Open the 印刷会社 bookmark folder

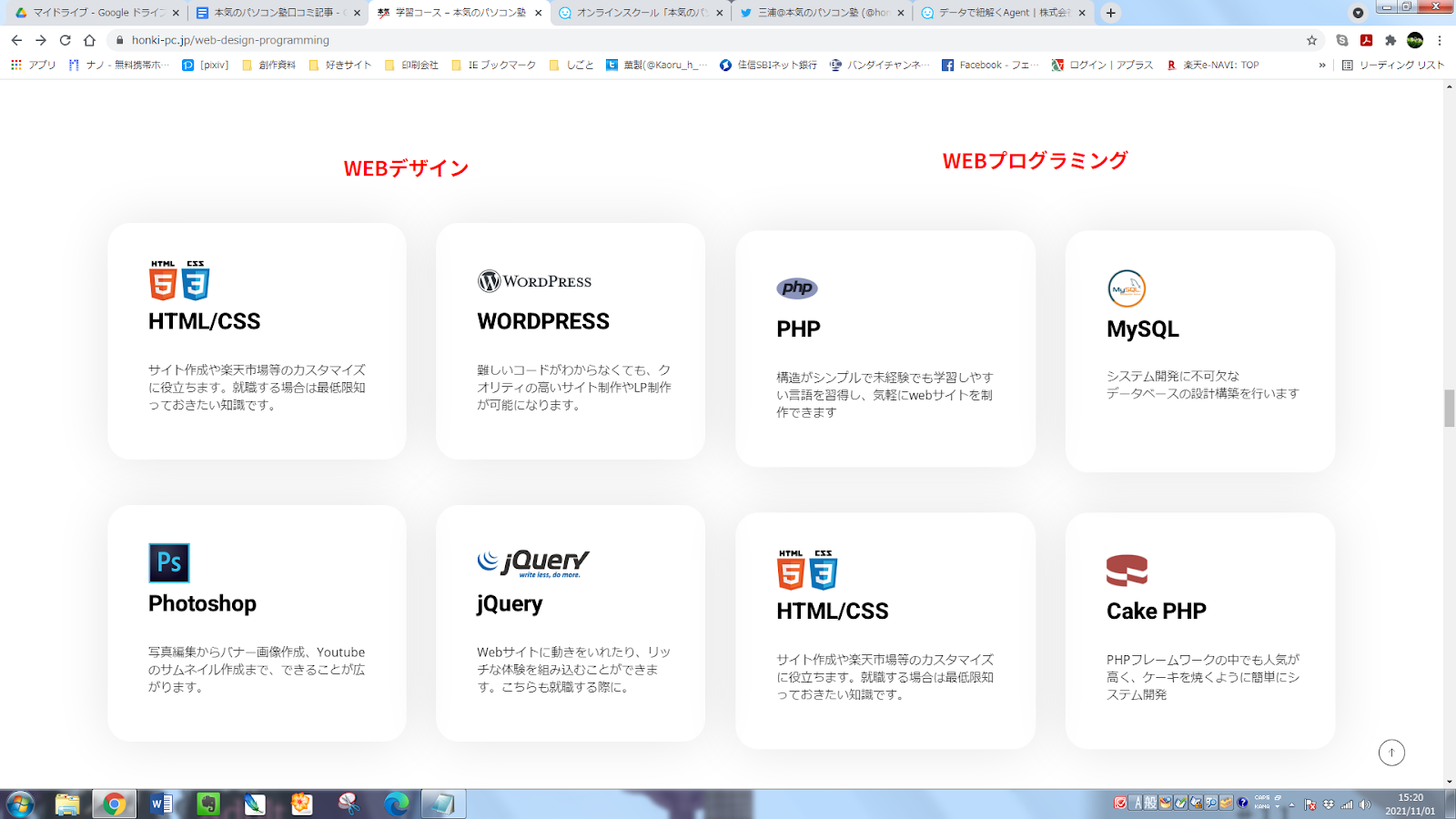point(411,65)
